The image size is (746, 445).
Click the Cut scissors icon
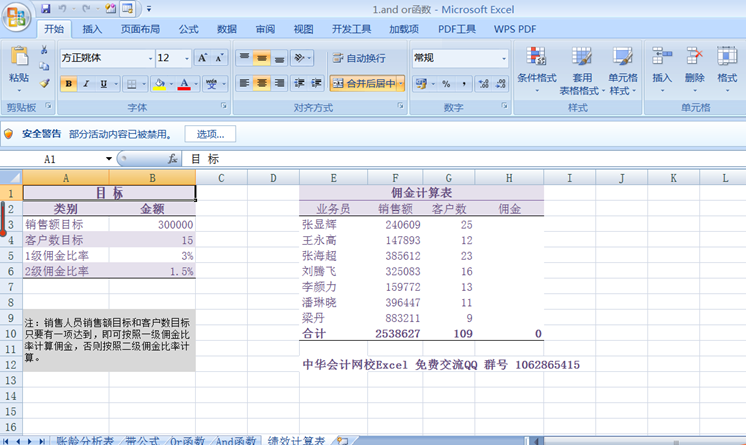tap(44, 52)
